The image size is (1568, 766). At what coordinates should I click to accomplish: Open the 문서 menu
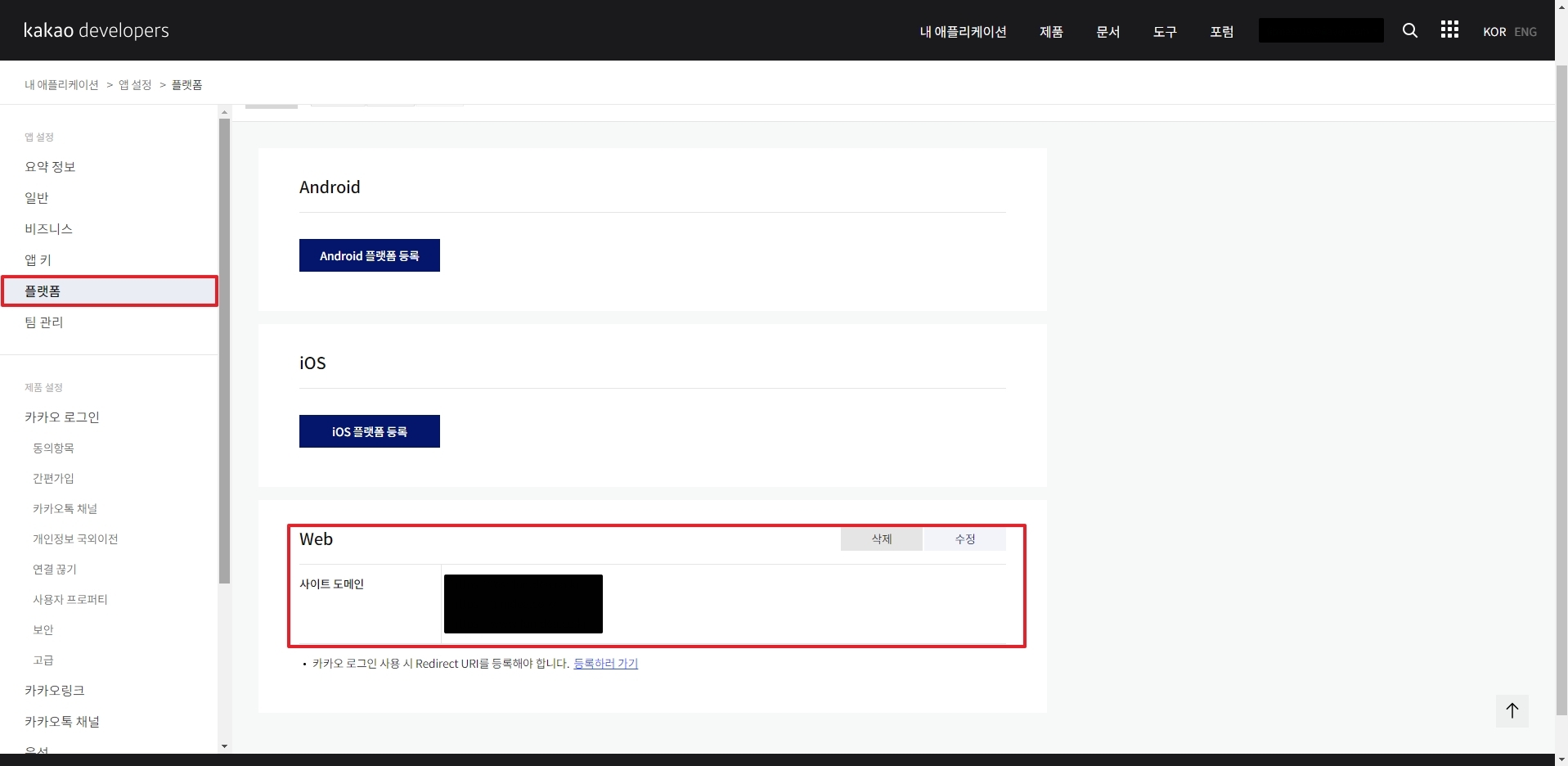point(1107,32)
